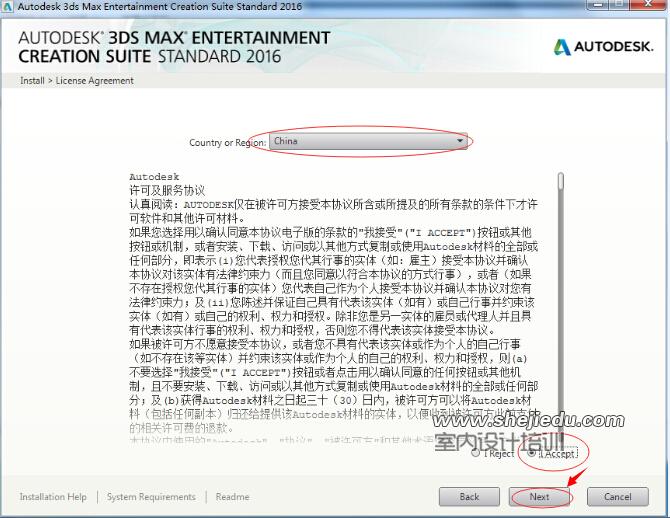Viewport: 670px width, 518px height.
Task: Click the Autodesk logo in header
Action: click(603, 47)
